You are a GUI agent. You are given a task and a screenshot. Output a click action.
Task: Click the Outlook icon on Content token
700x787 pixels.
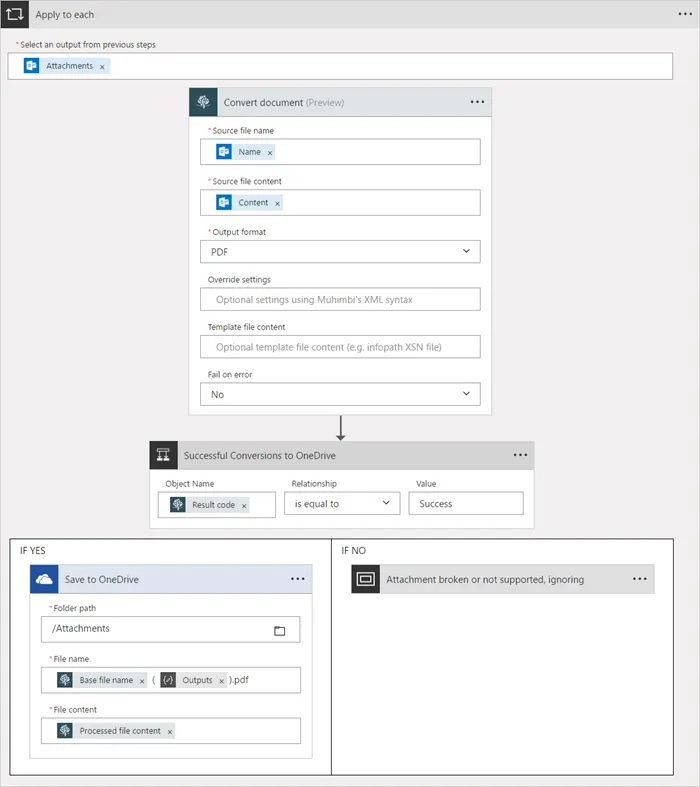[x=224, y=202]
